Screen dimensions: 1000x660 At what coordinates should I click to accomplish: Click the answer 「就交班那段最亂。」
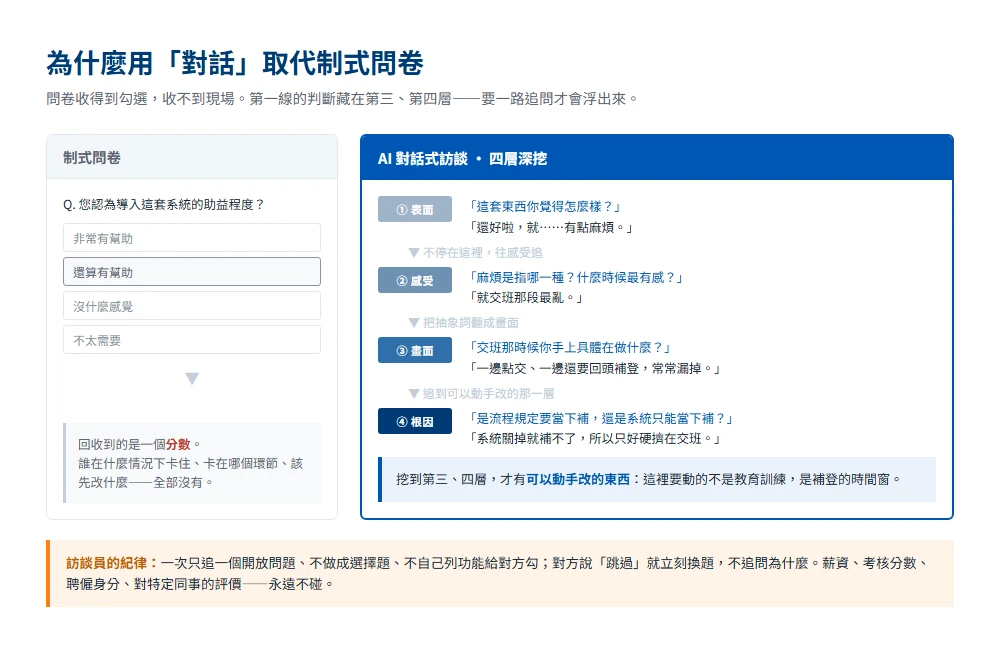tap(526, 298)
